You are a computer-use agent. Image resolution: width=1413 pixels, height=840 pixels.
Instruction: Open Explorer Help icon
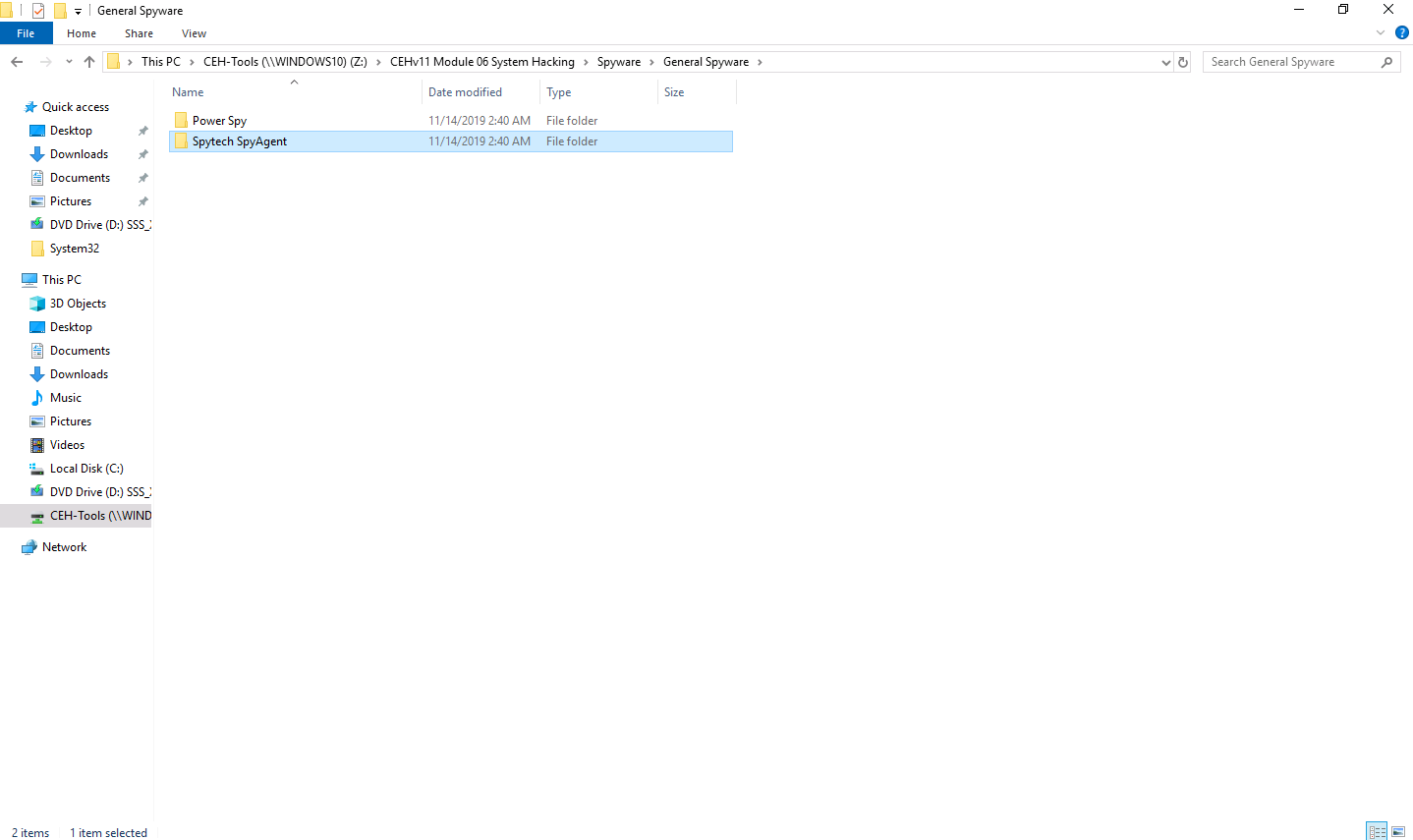1402,32
